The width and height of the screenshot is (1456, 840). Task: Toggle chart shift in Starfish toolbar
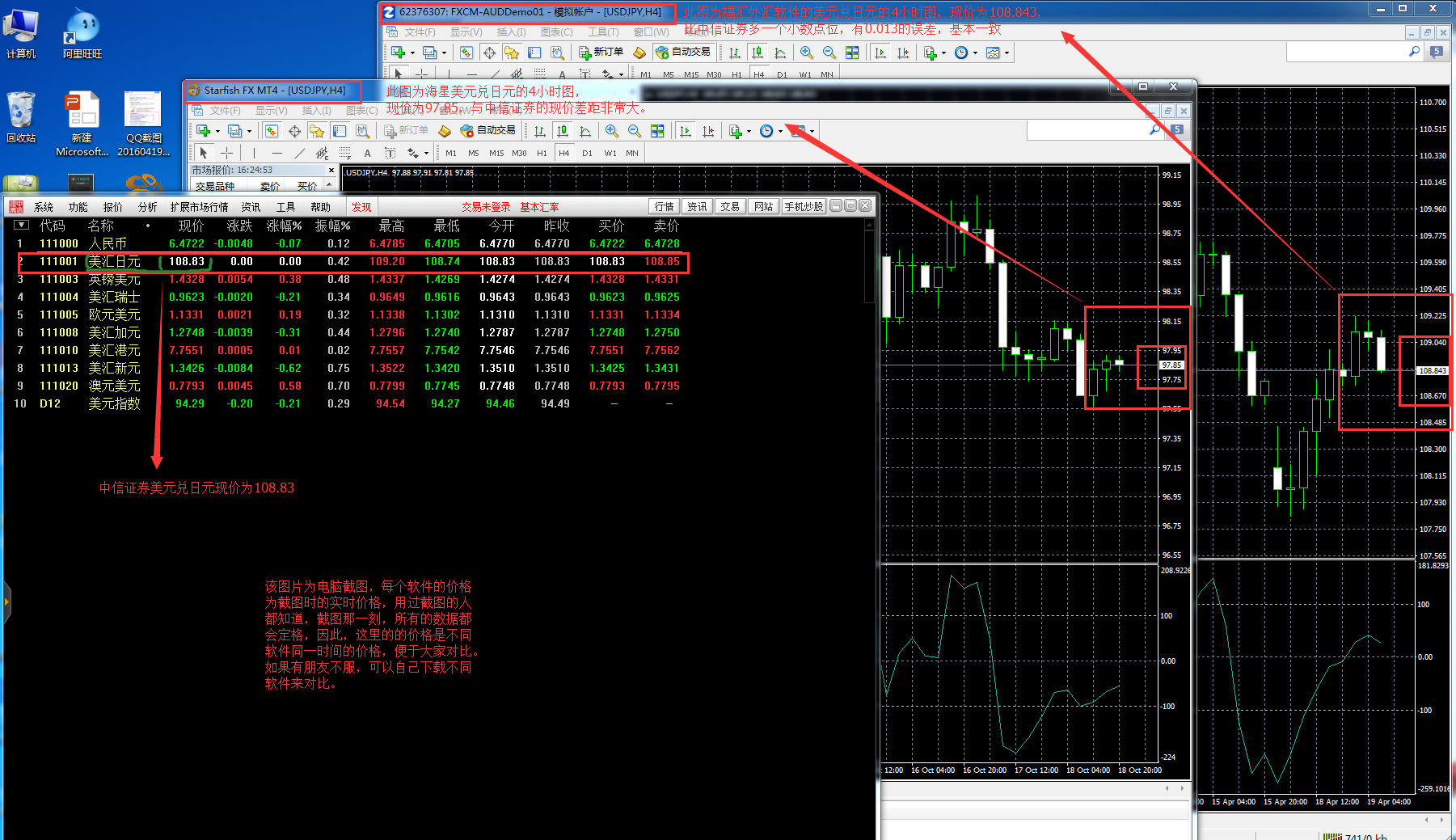tap(708, 131)
